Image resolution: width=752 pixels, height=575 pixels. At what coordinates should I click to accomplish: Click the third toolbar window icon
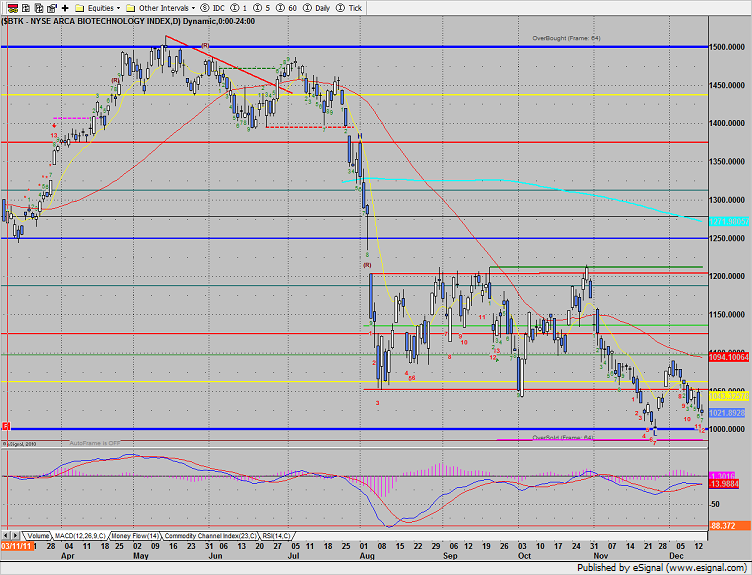(39, 8)
